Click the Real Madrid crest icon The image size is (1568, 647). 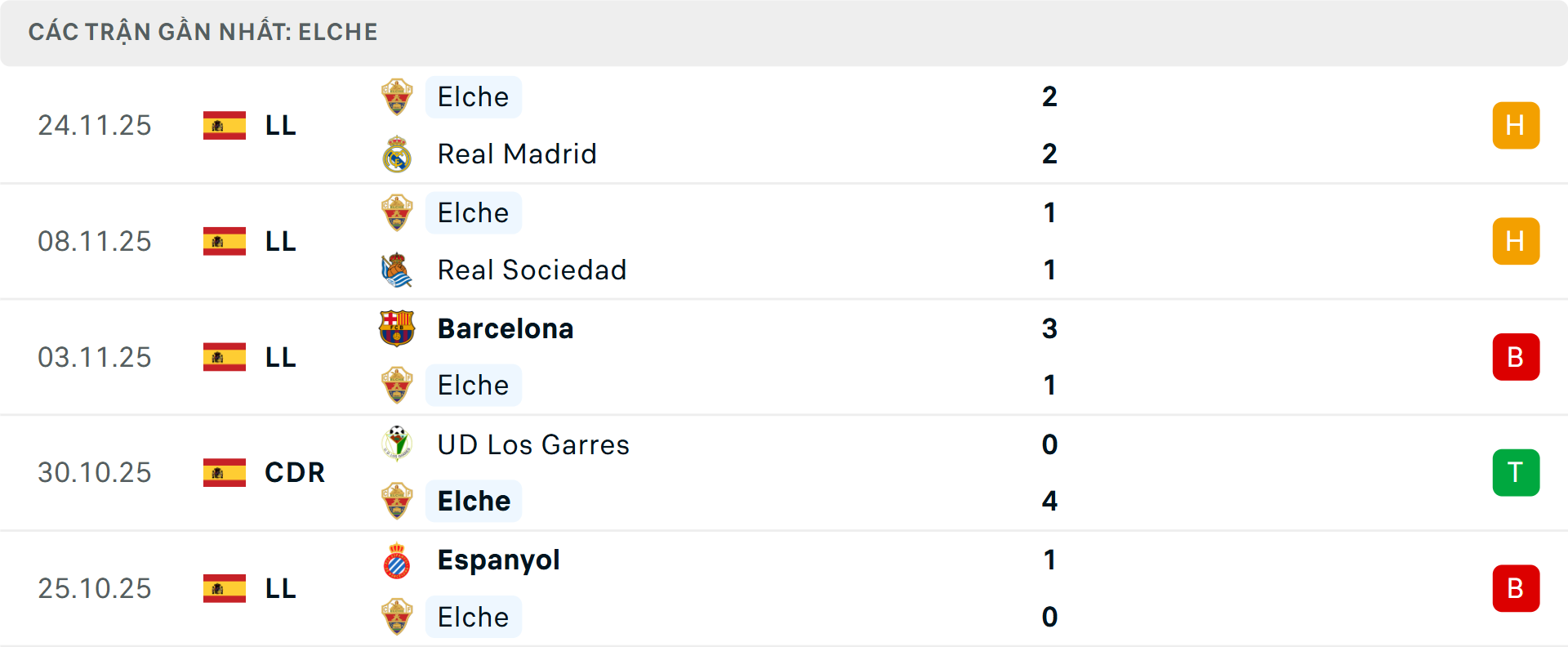(x=397, y=154)
